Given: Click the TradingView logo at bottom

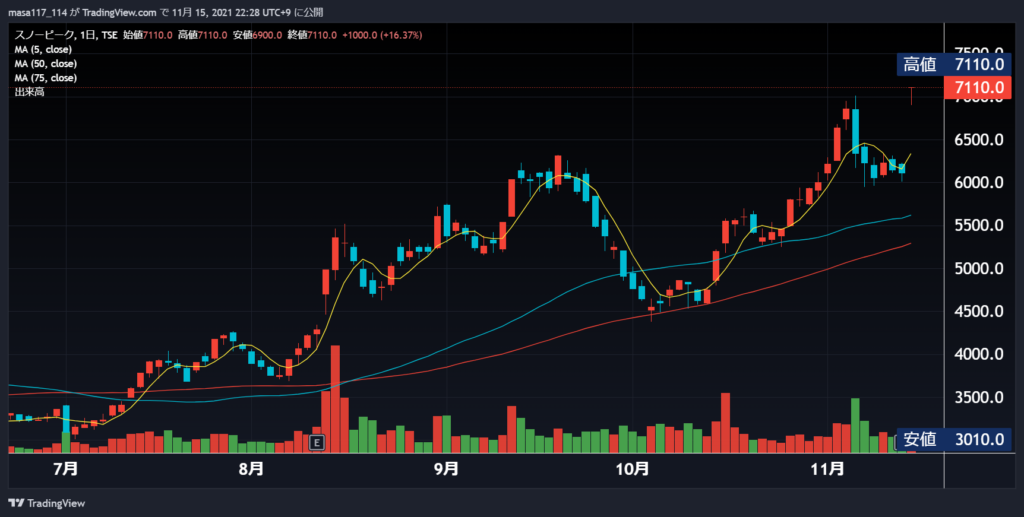Looking at the screenshot, I should click(x=46, y=503).
